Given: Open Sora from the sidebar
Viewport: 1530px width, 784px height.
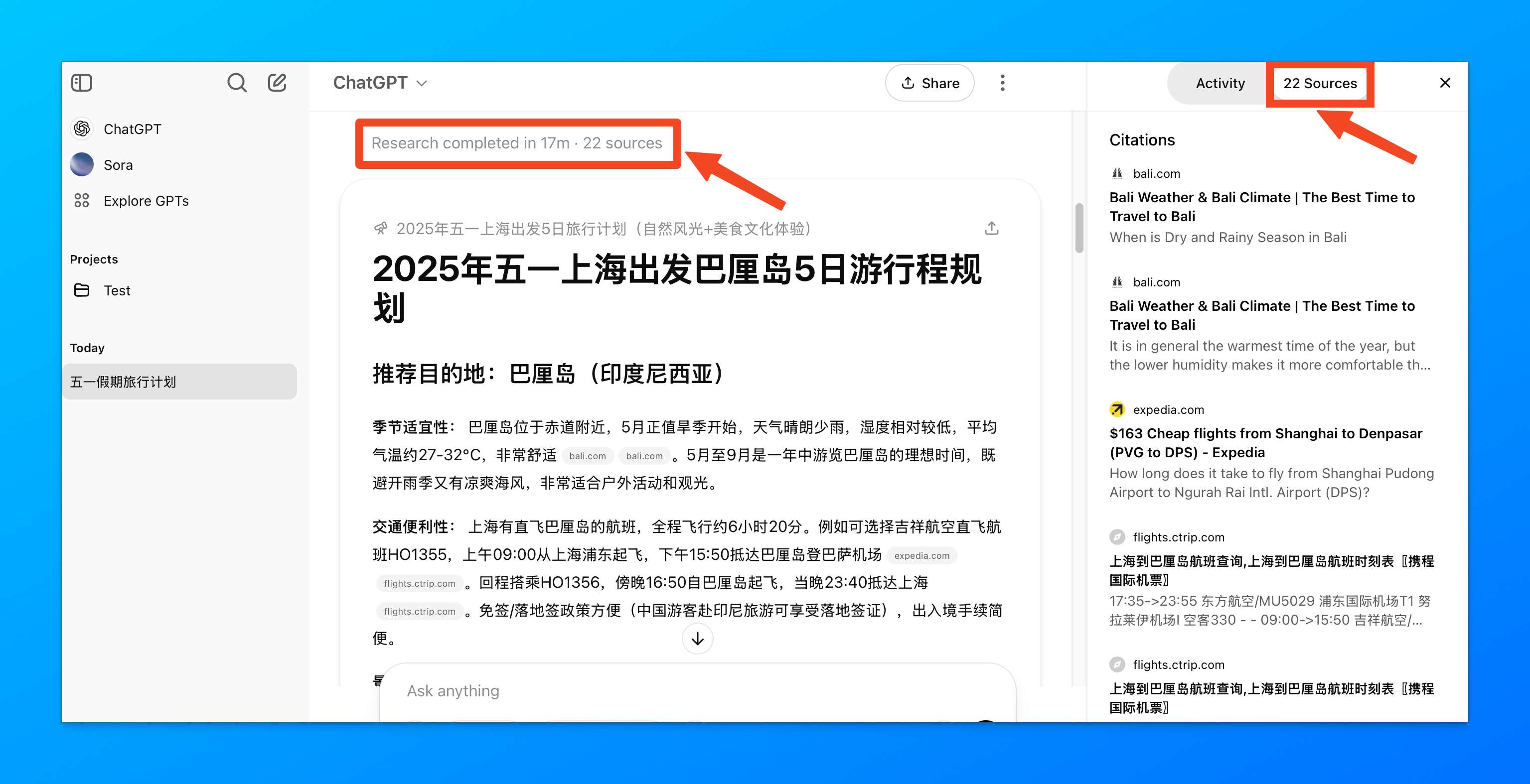Looking at the screenshot, I should click(x=118, y=165).
